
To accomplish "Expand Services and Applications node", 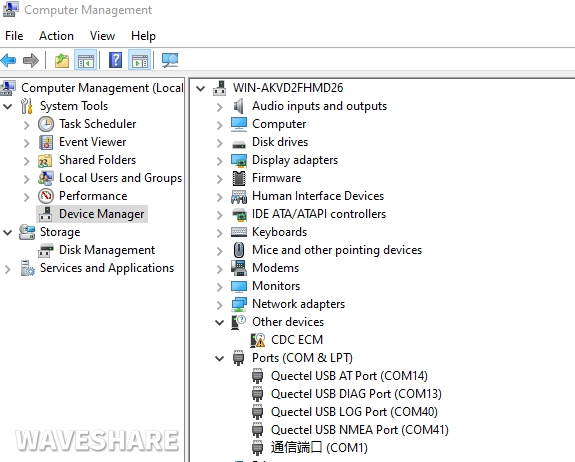I will coord(8,269).
